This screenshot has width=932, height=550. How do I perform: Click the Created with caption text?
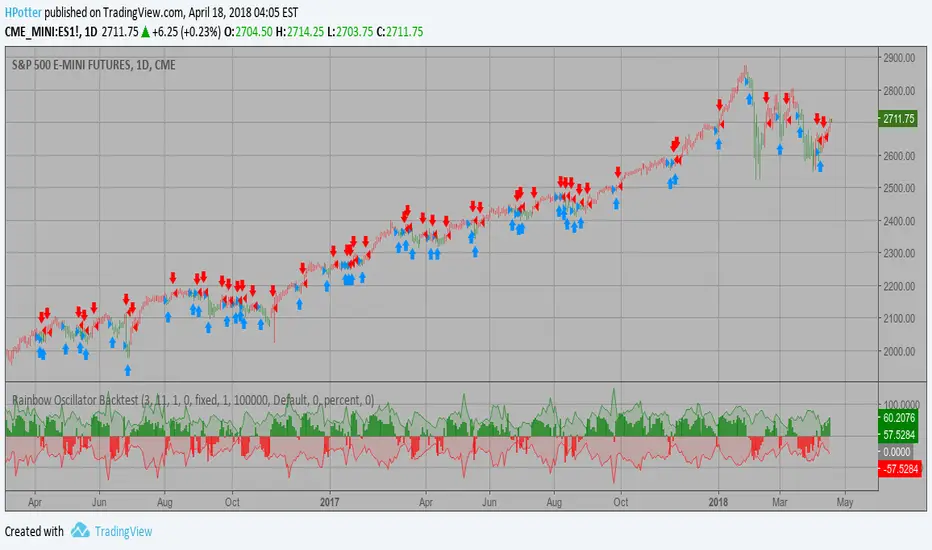34,532
